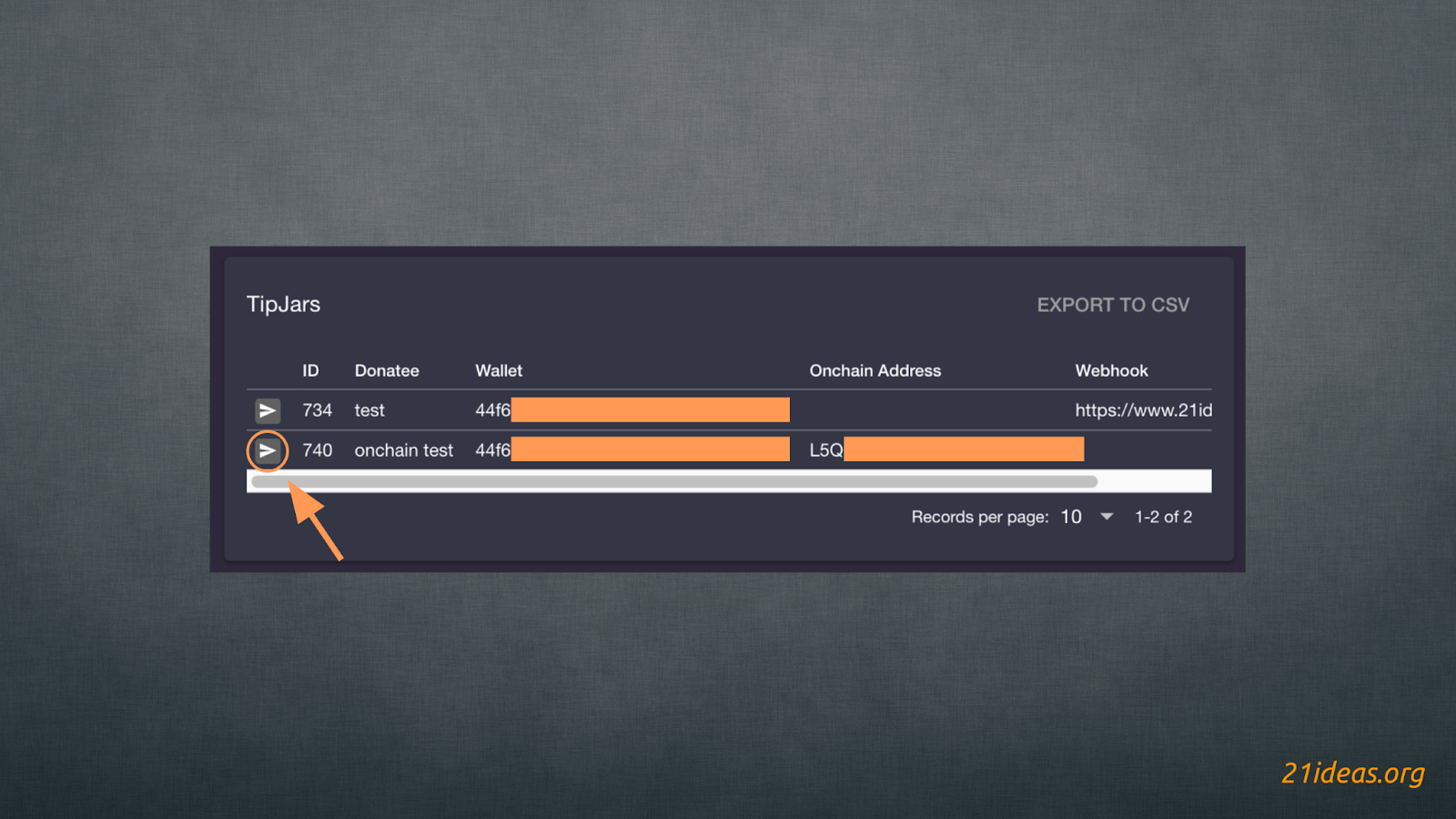Image resolution: width=1456 pixels, height=819 pixels.
Task: Click the Wallet column header
Action: coord(499,370)
